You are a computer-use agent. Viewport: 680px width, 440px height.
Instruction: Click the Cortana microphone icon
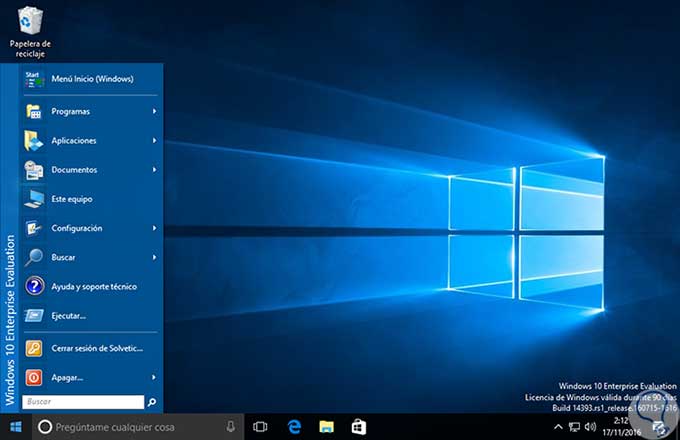coord(231,427)
